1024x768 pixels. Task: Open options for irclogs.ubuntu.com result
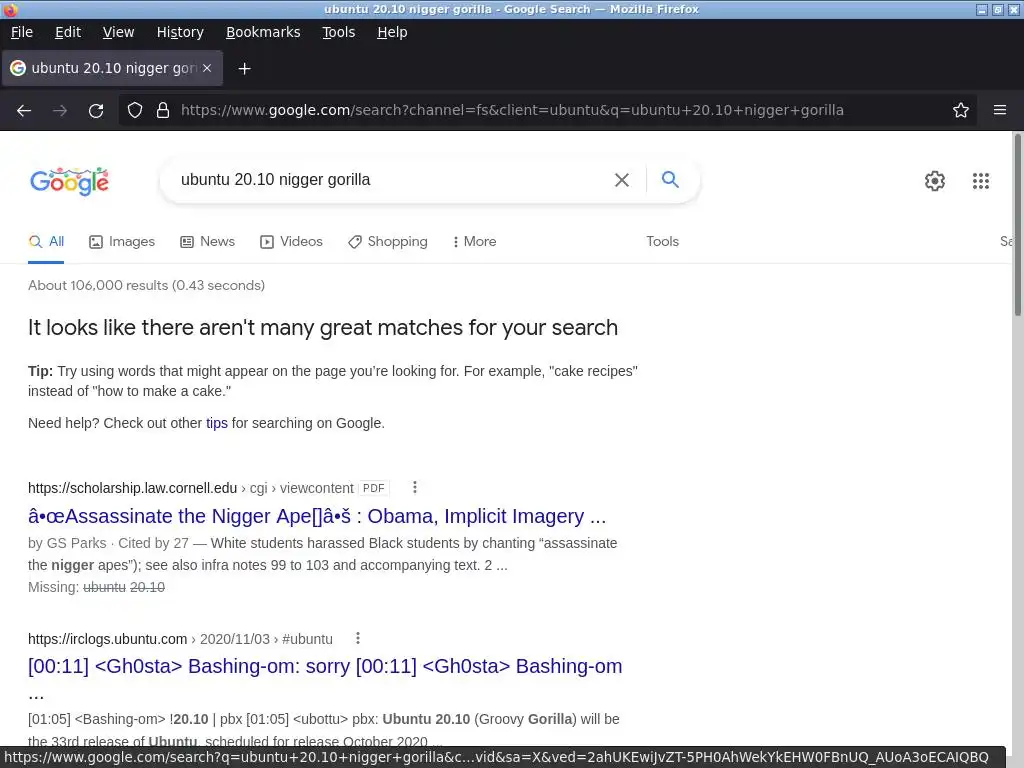coord(358,638)
